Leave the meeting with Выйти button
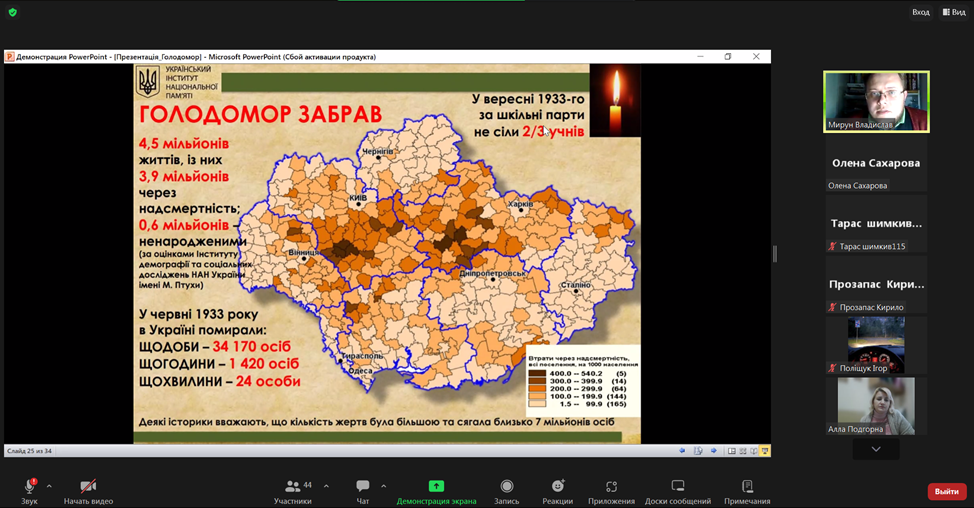The image size is (974, 508). pos(946,491)
